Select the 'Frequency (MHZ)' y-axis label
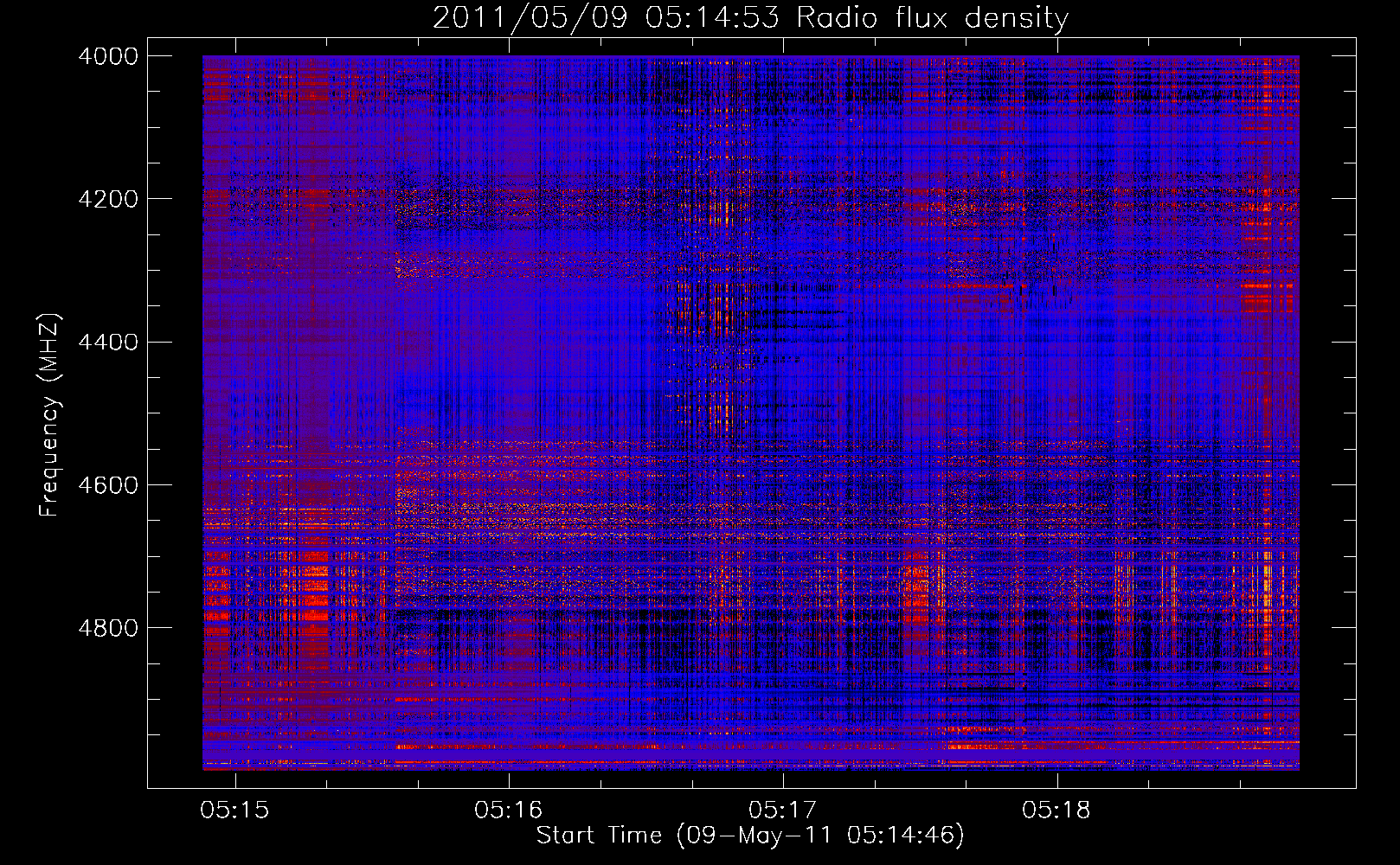 tap(49, 415)
